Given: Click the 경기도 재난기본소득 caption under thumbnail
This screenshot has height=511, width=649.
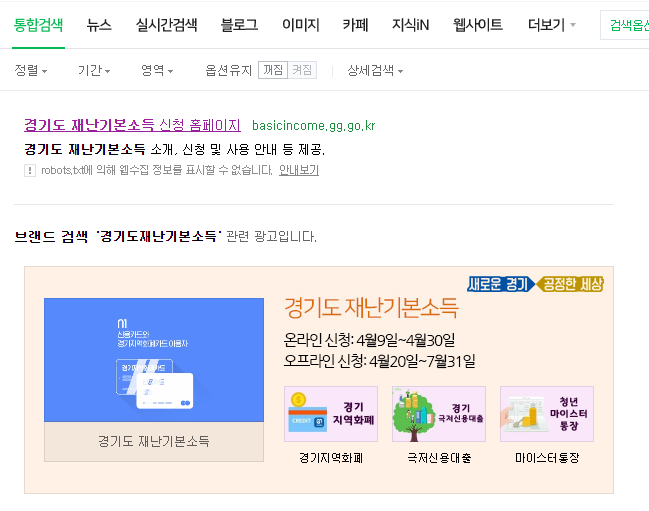Looking at the screenshot, I should tap(154, 441).
